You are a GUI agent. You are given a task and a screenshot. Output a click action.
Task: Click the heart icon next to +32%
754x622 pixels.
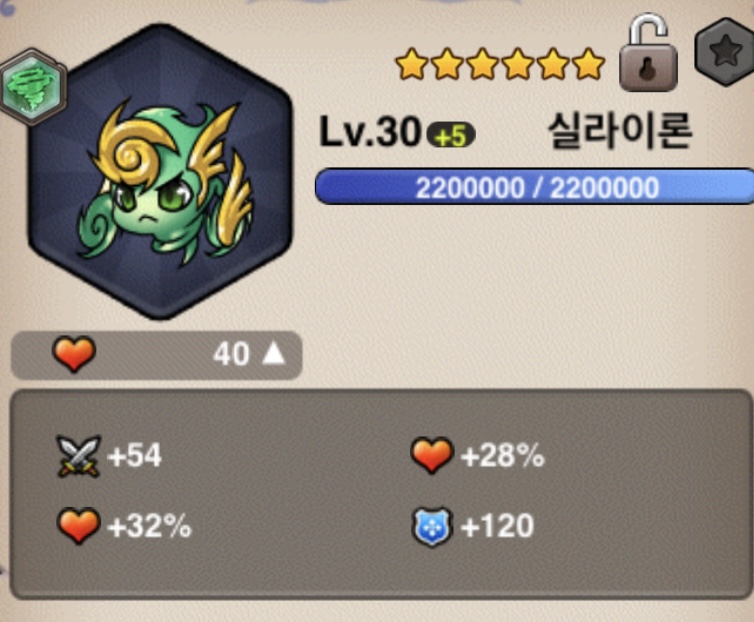78,526
